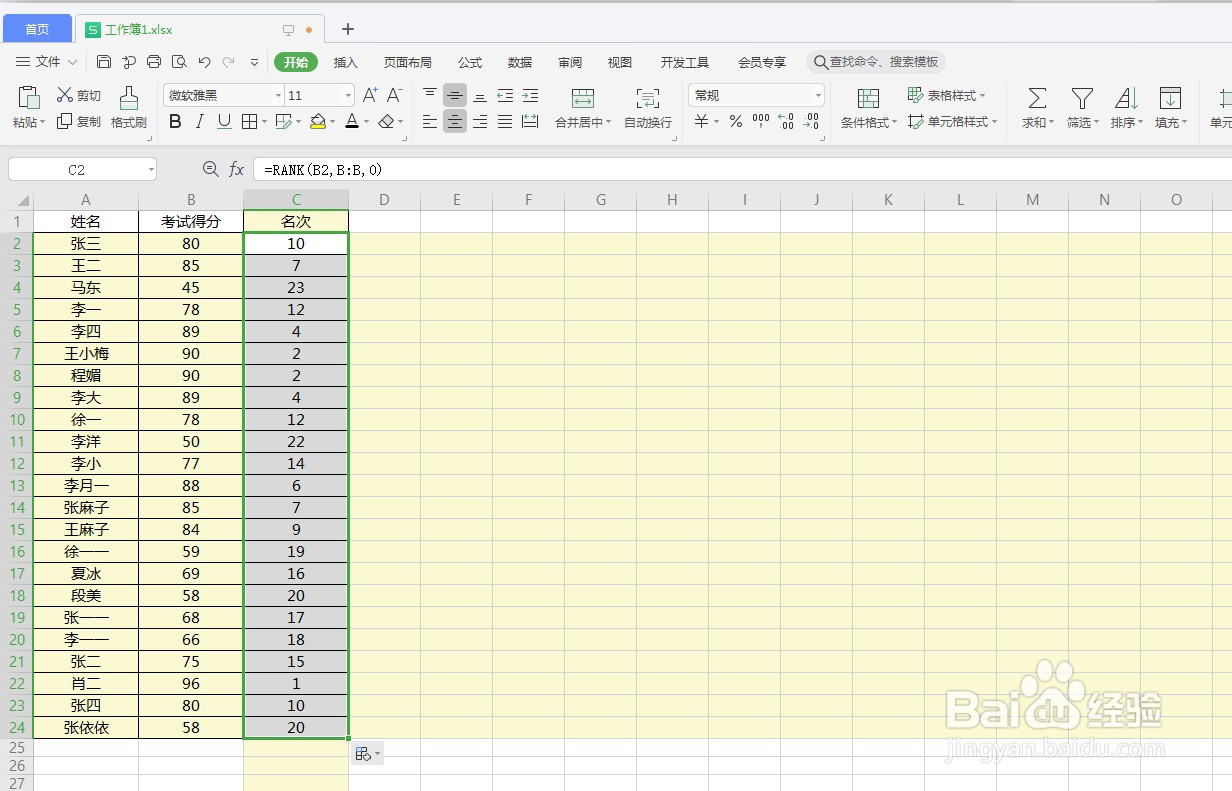Undo the last action

click(204, 62)
